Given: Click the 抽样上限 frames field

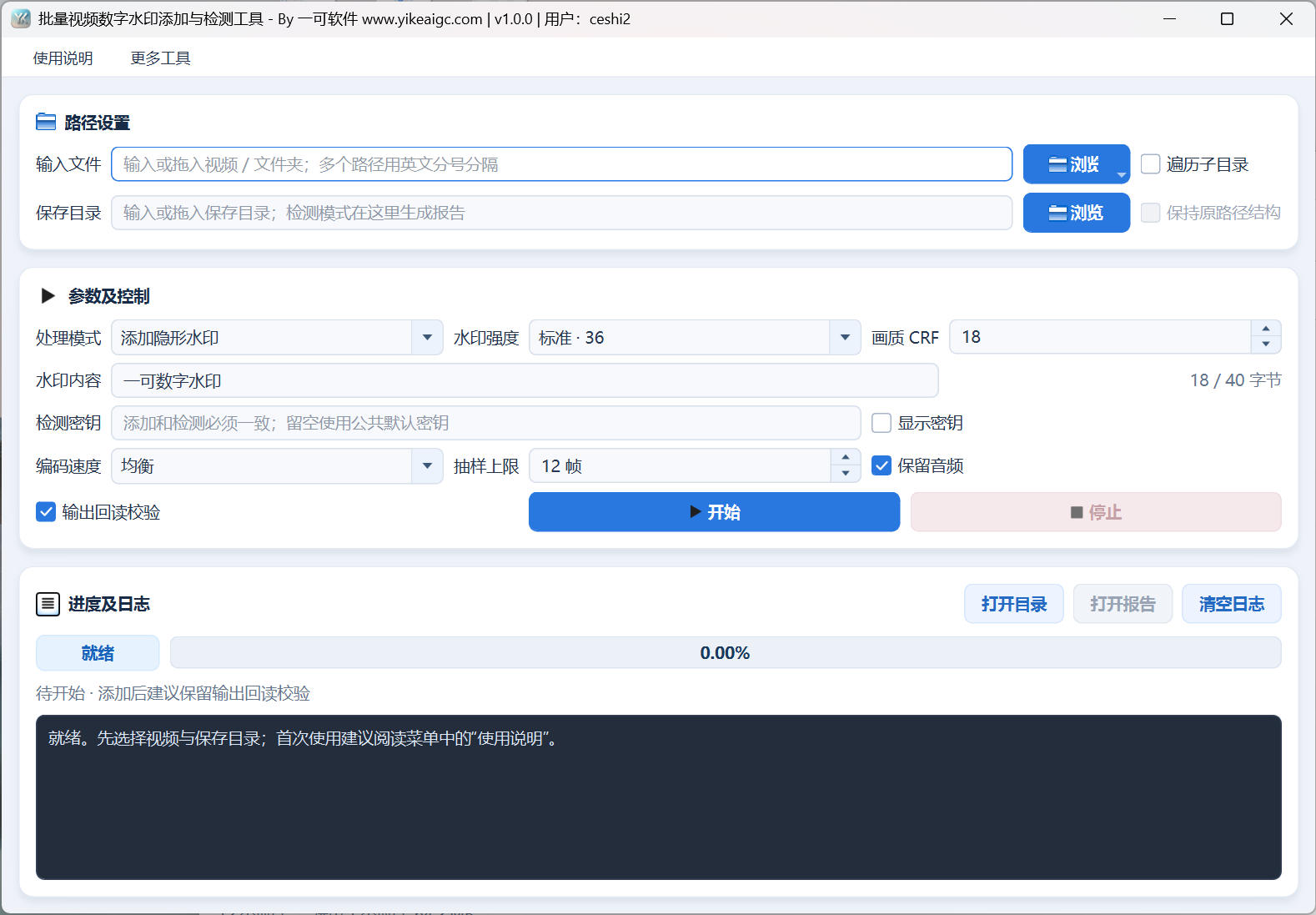Looking at the screenshot, I should point(680,465).
